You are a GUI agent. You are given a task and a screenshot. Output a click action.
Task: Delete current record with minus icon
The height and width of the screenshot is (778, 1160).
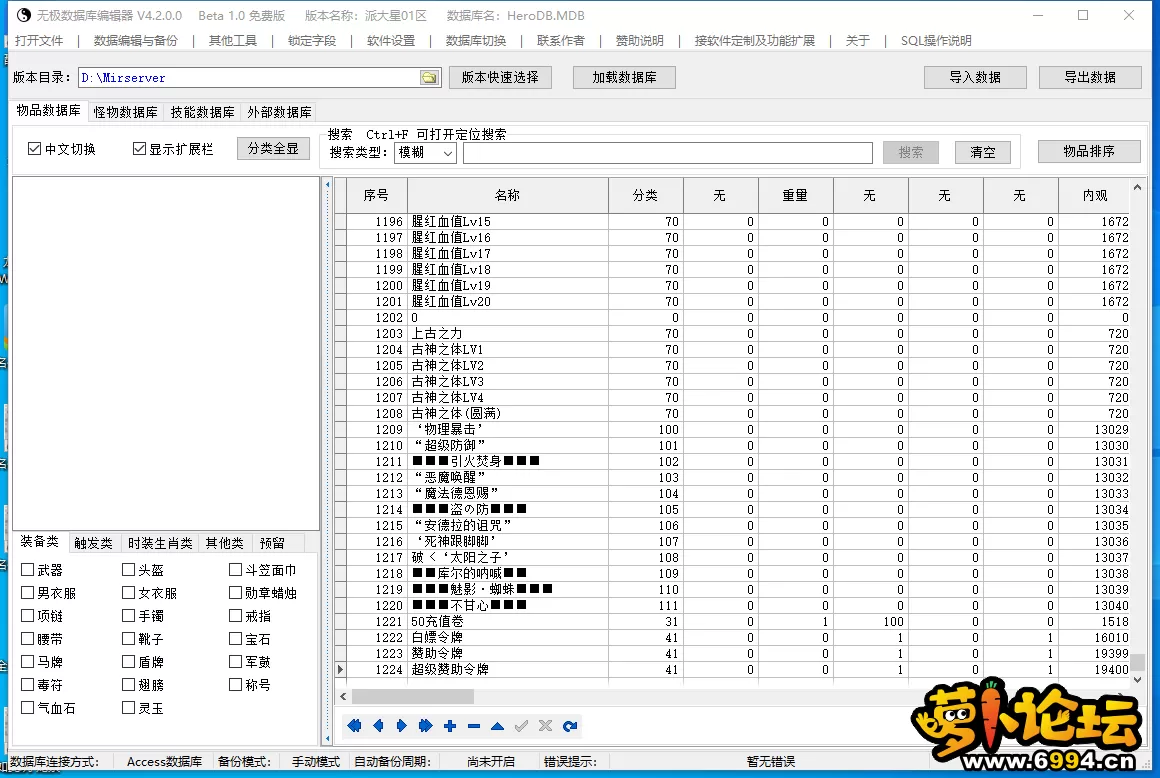(x=474, y=726)
